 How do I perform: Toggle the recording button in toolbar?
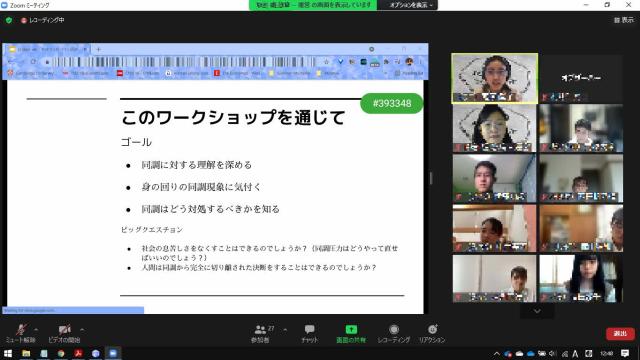pyautogui.click(x=393, y=333)
